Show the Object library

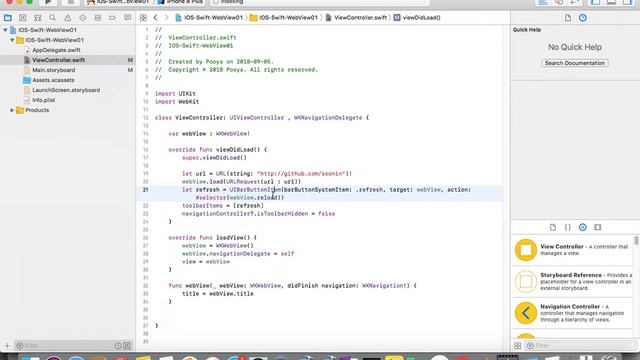[582, 227]
